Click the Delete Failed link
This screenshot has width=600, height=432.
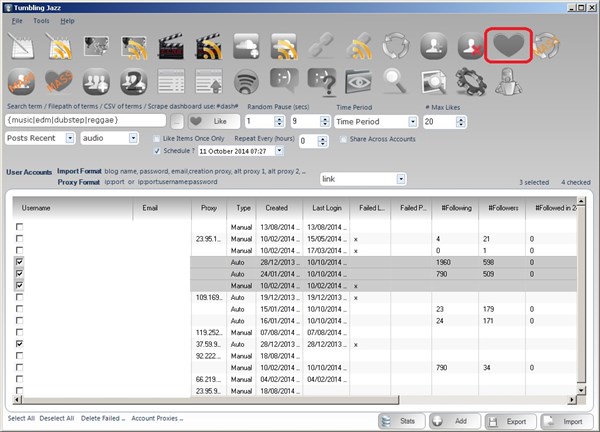tap(103, 418)
